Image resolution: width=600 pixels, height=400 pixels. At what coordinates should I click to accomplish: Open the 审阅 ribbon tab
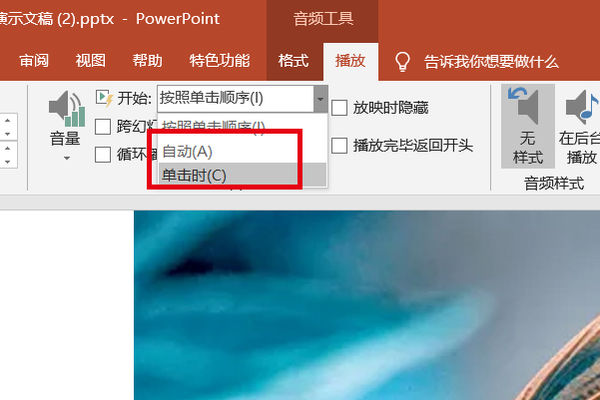coord(34,61)
